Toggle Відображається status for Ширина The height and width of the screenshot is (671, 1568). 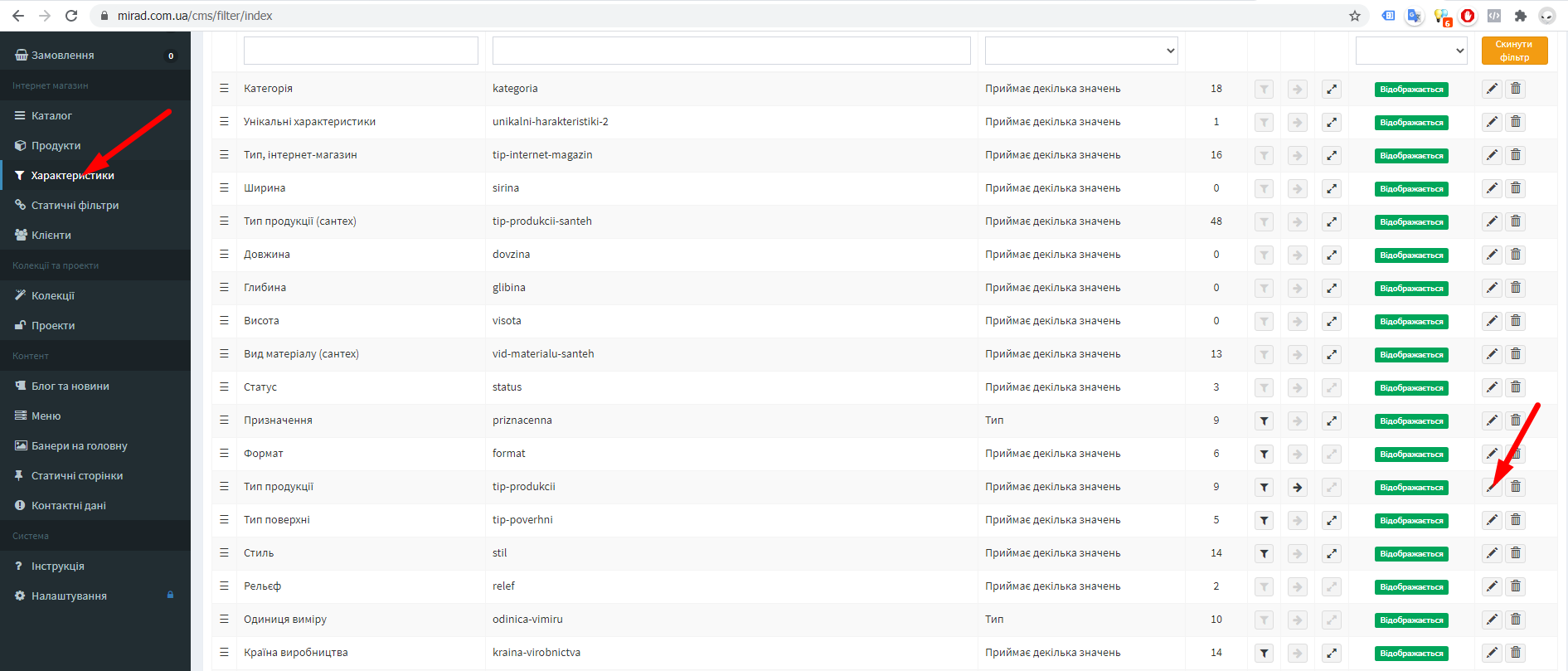tap(1411, 189)
